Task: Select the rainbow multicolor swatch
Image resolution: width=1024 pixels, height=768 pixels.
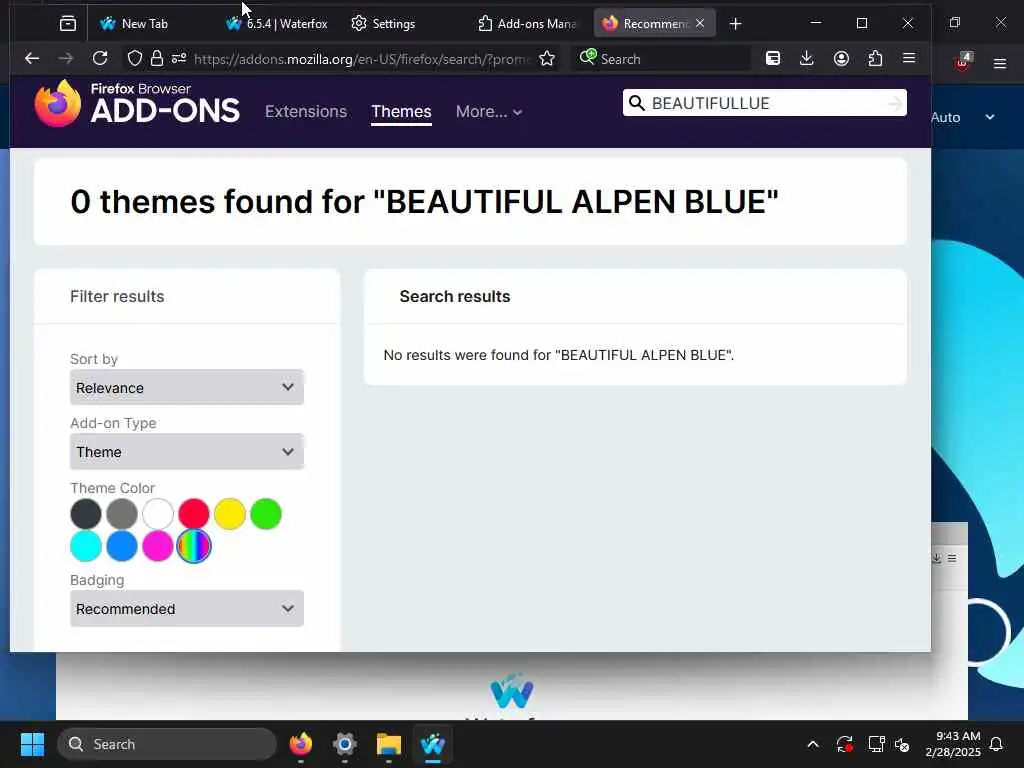Action: pos(194,546)
